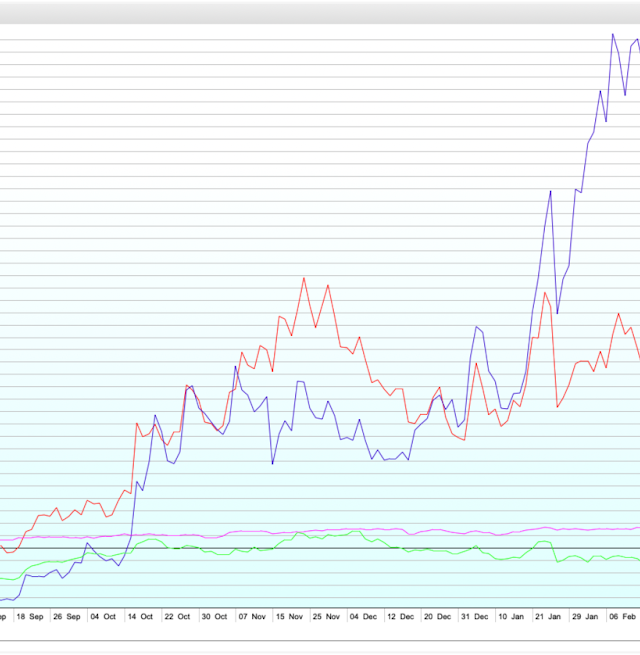Click the 31 Dec axis label
Screen dimensions: 640x655
474,617
